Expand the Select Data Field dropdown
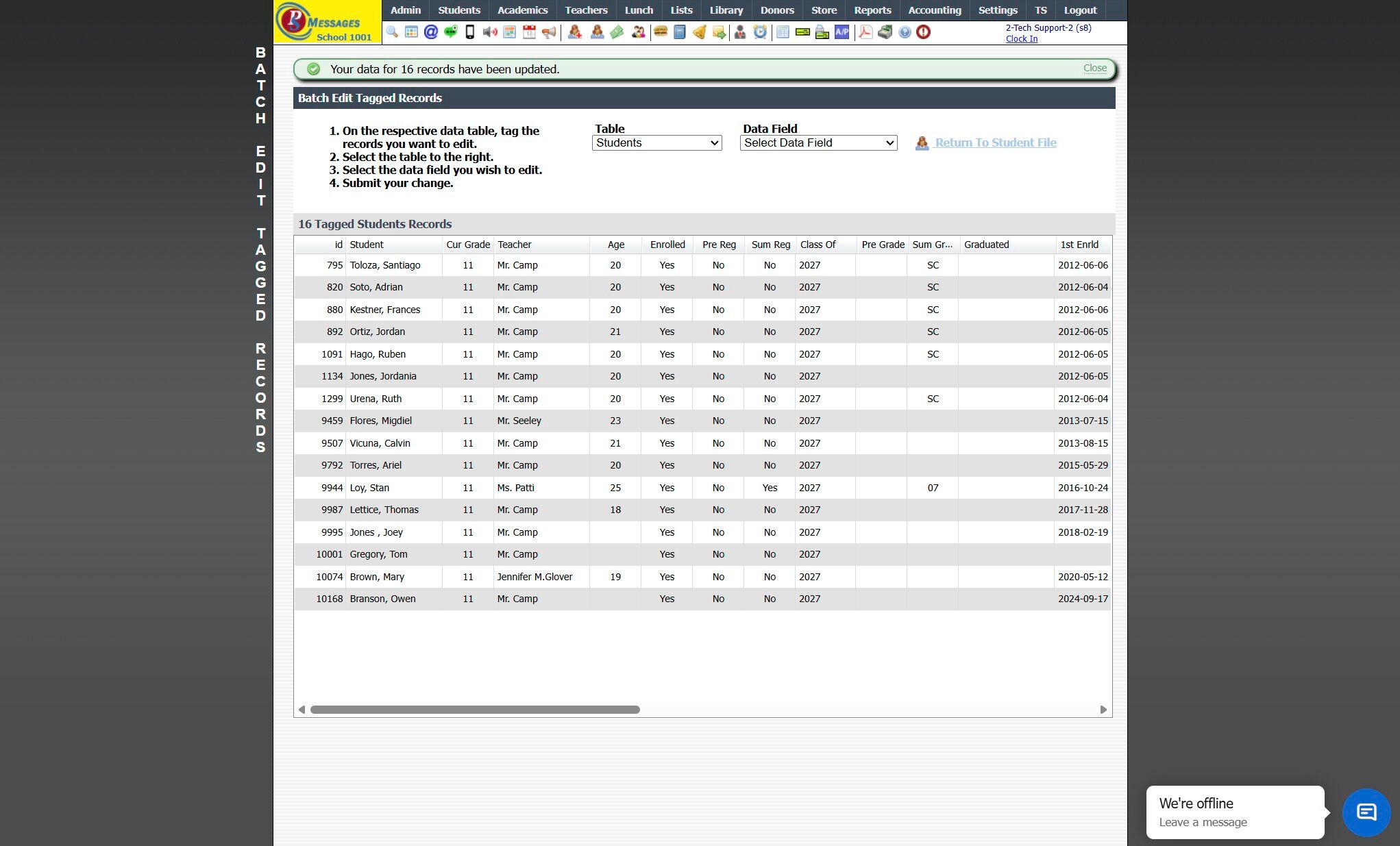The image size is (1400, 846). pos(818,142)
